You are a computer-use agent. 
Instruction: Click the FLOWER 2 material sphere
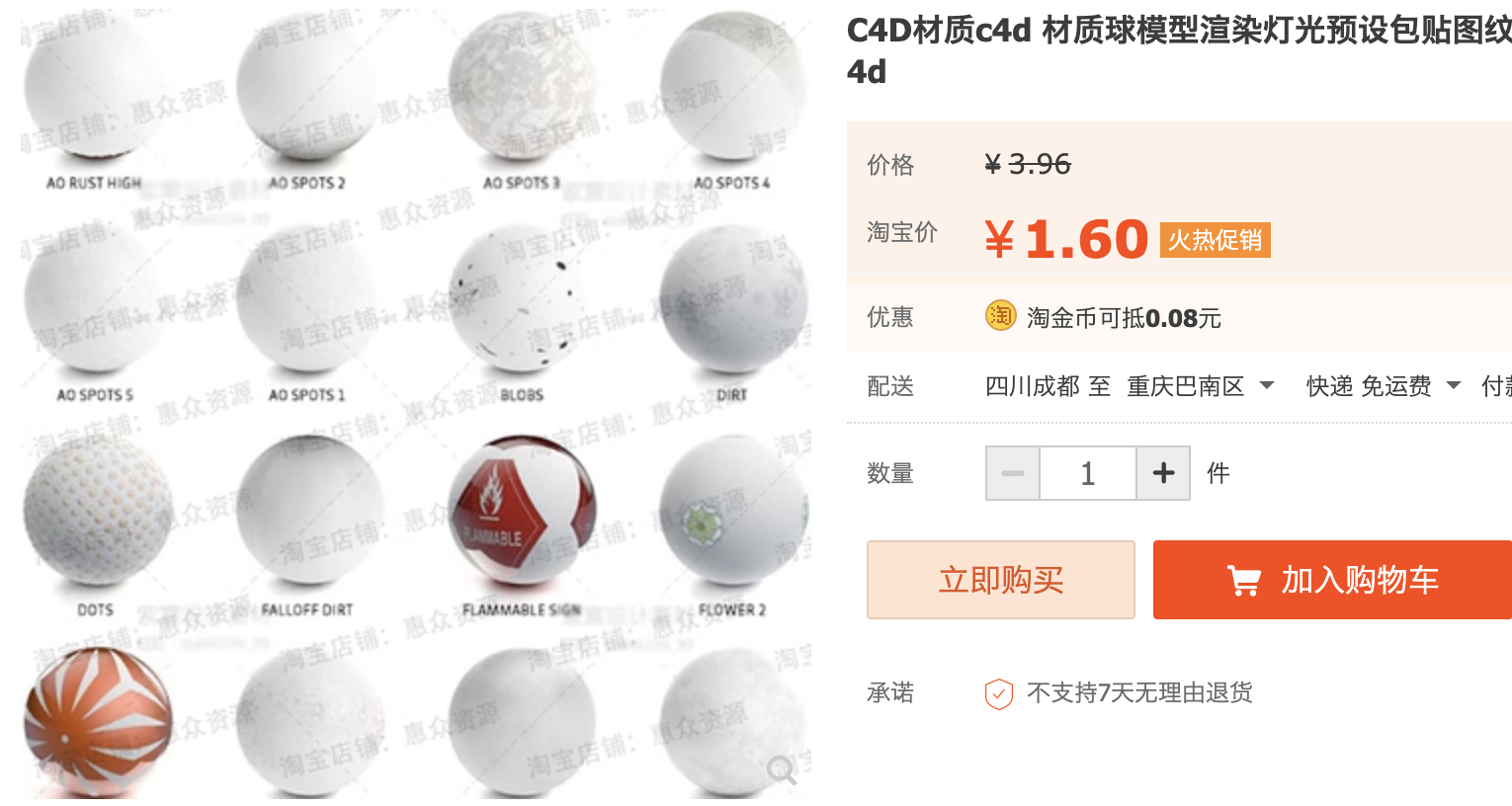pos(732,510)
